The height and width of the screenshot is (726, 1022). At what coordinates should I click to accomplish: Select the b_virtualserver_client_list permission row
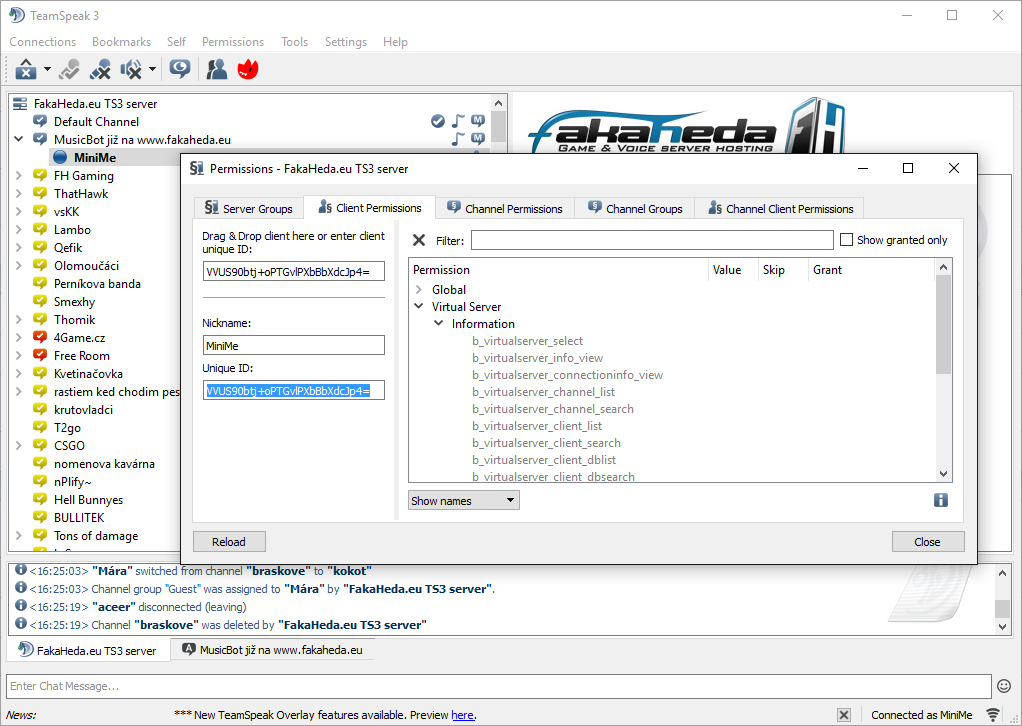(x=536, y=426)
